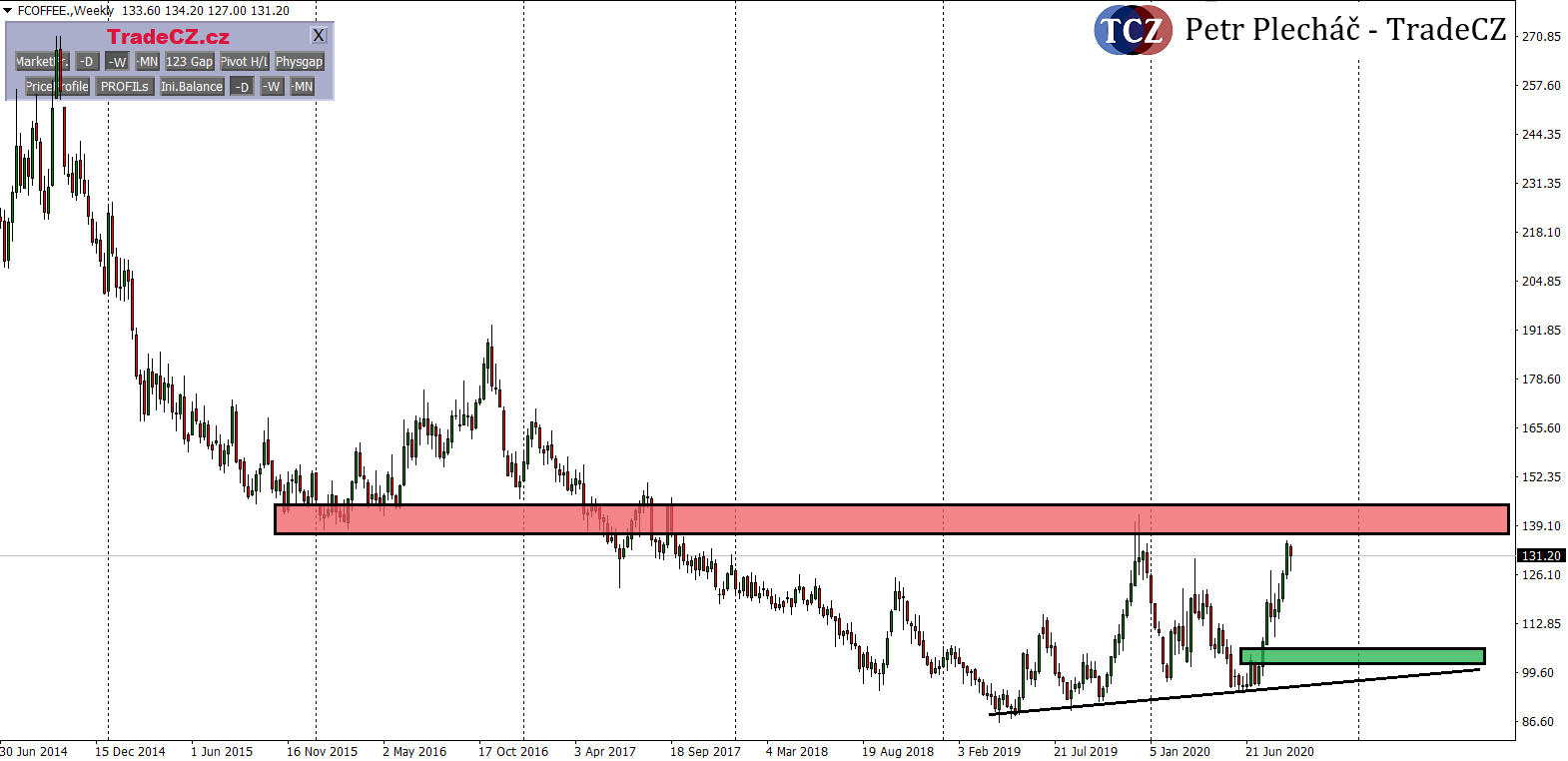Click the TCZ round logo icon
Viewport: 1568px width, 761px height.
(x=1133, y=30)
